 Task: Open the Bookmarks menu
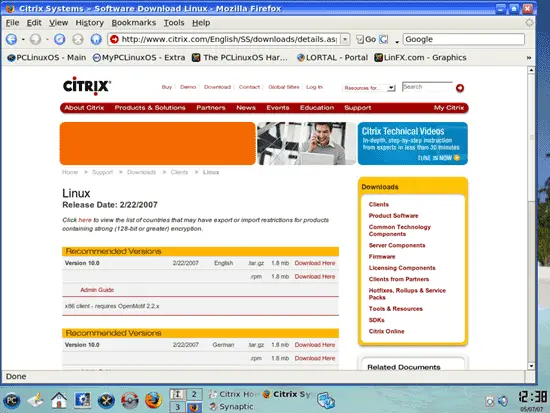pyautogui.click(x=134, y=23)
